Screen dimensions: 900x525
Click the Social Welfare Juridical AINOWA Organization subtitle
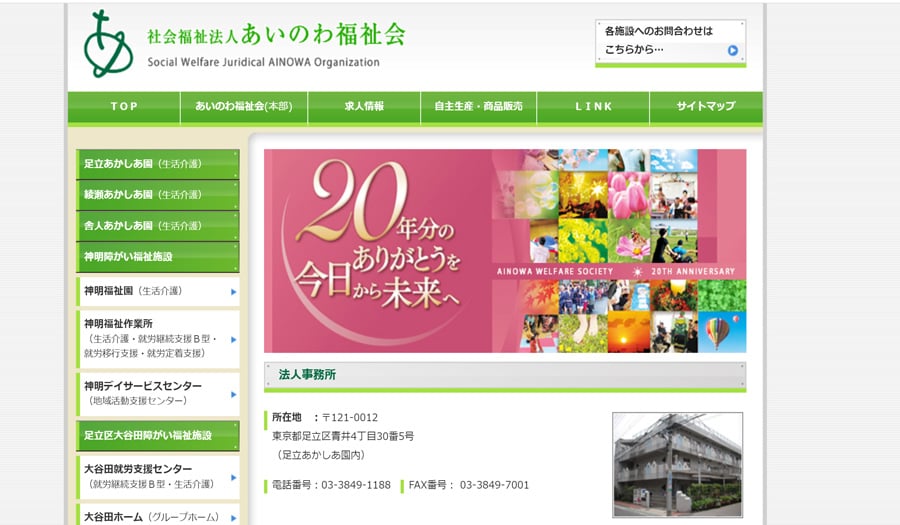point(263,62)
